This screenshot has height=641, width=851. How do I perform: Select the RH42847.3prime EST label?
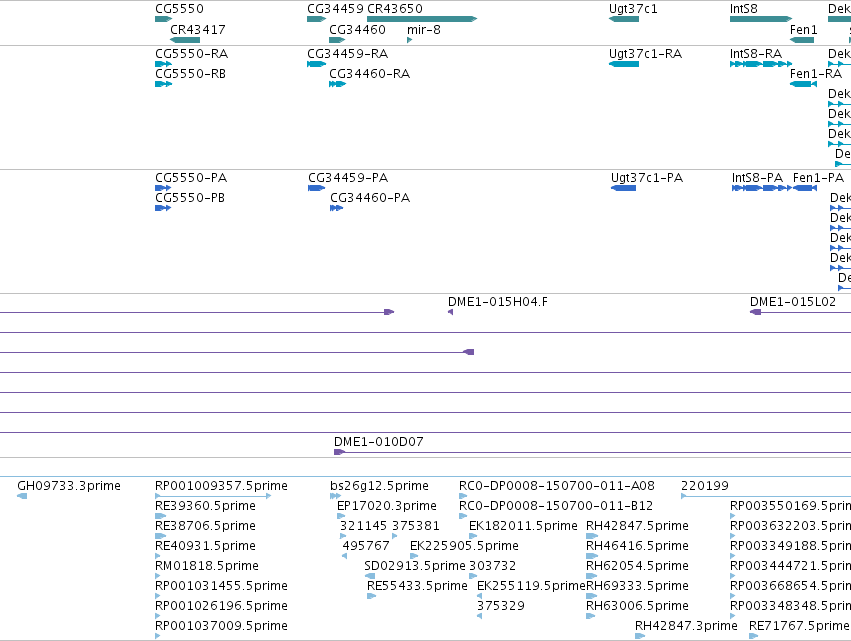(686, 626)
